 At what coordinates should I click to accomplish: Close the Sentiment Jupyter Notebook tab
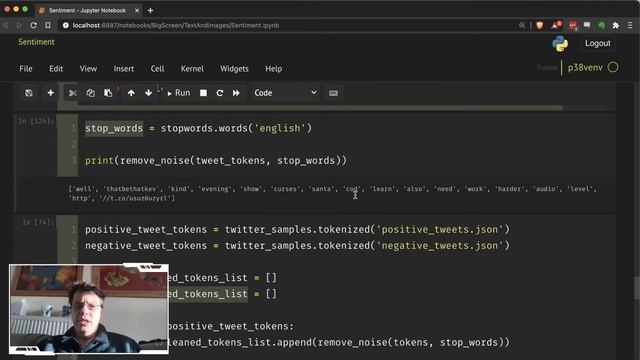137,11
